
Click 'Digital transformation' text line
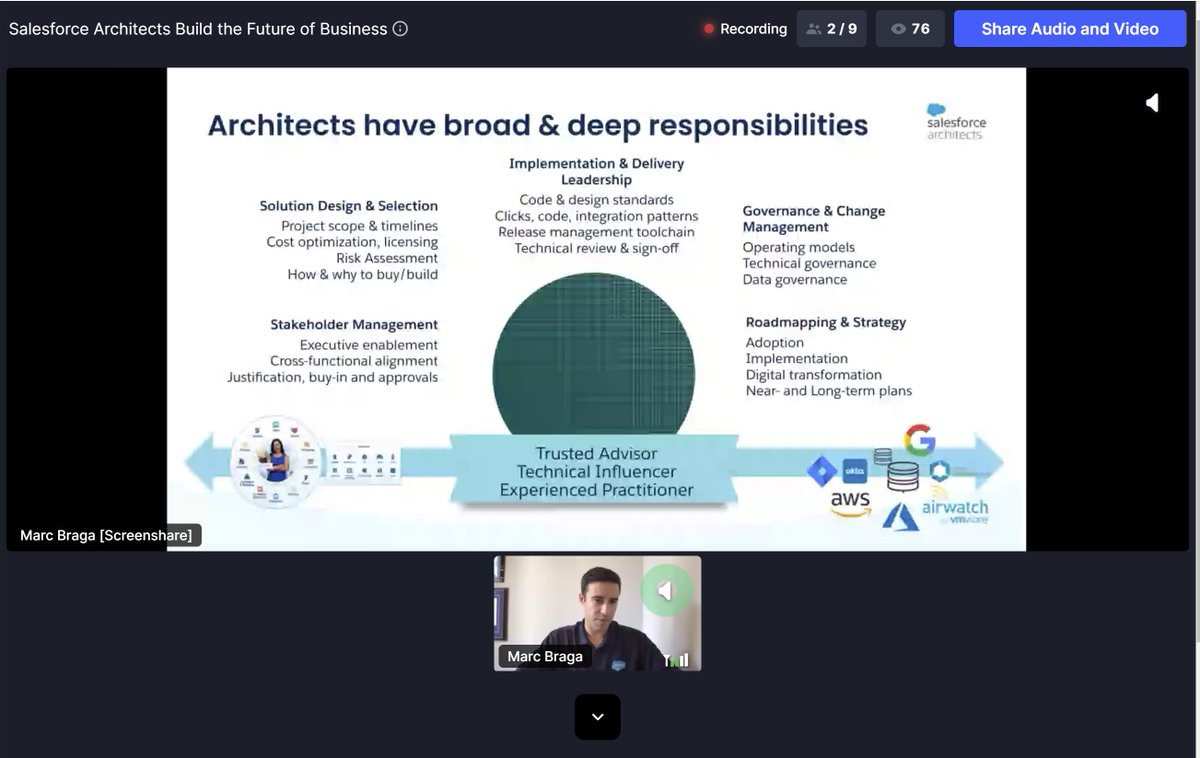pos(814,375)
